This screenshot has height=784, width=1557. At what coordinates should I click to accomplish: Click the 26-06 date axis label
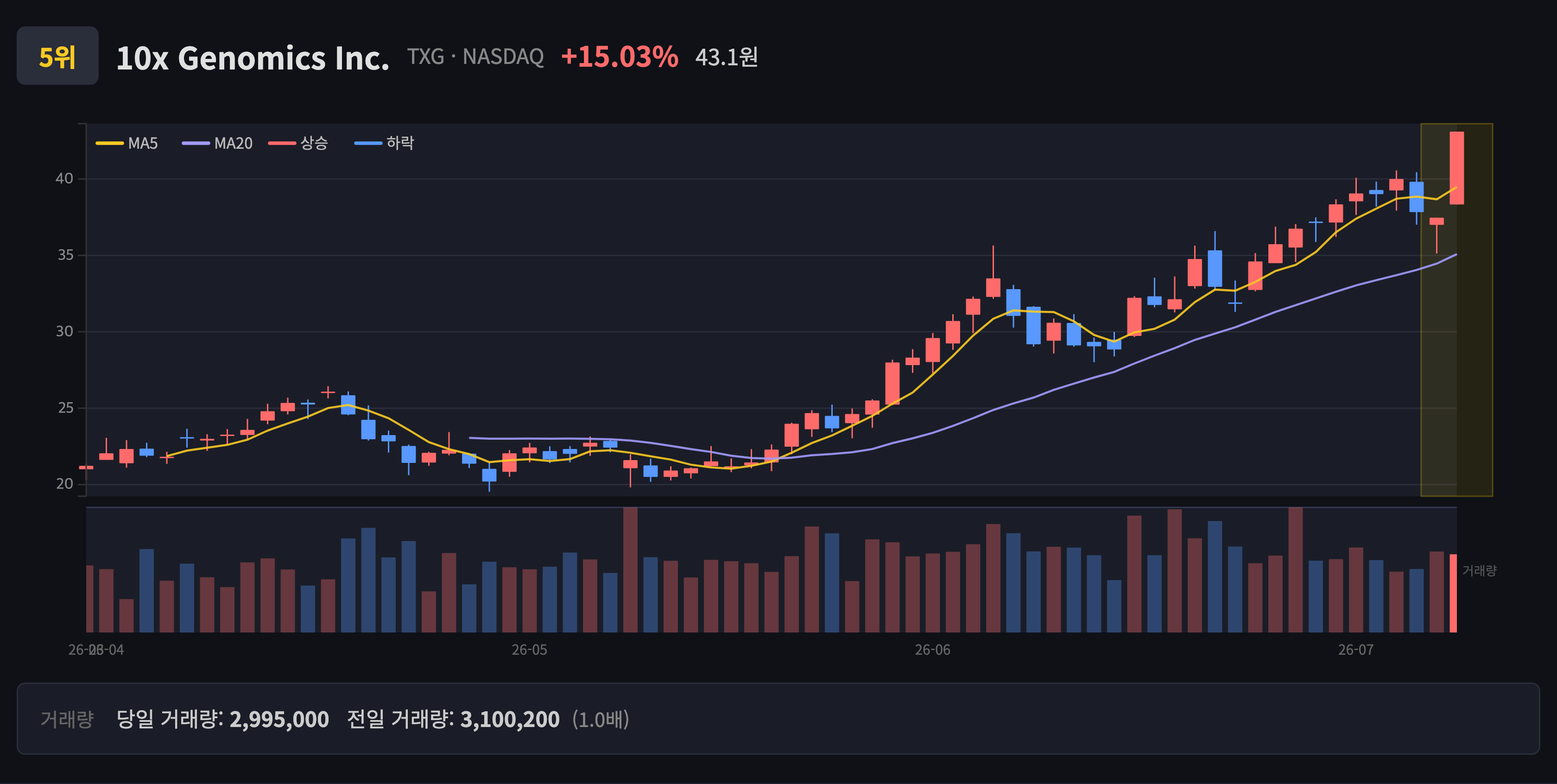pyautogui.click(x=933, y=650)
